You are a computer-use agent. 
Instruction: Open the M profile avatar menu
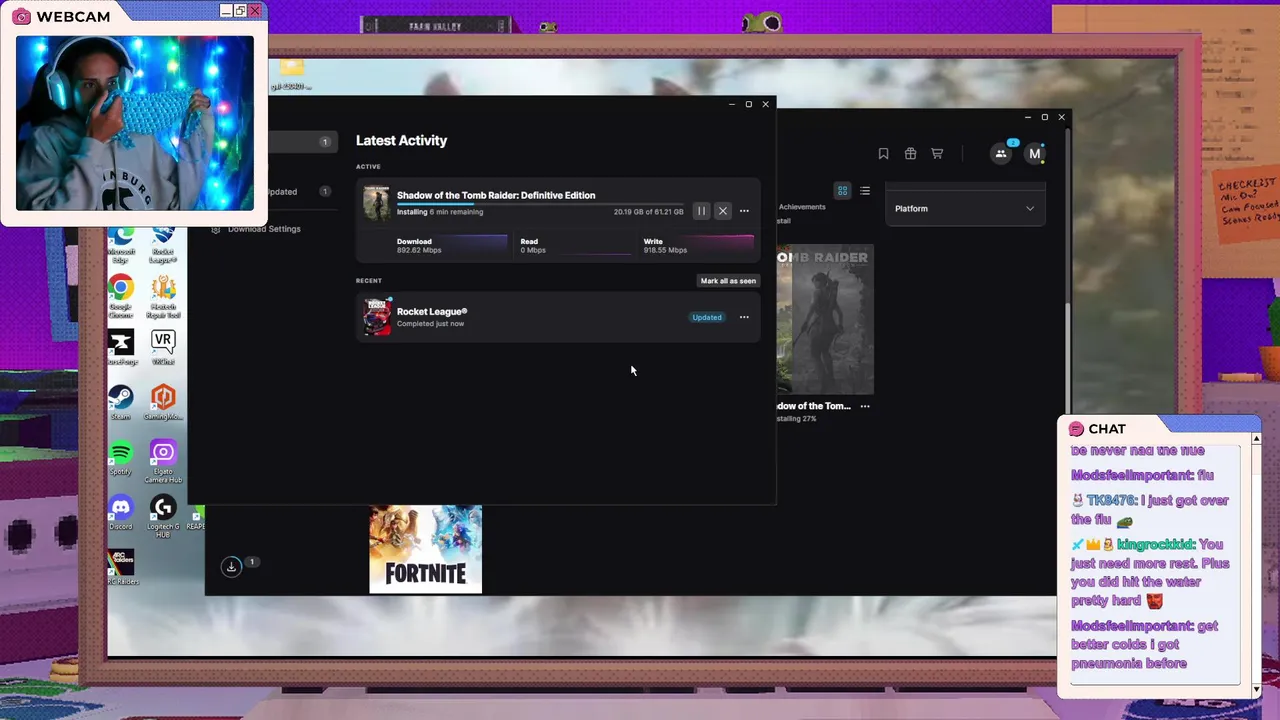point(1035,153)
